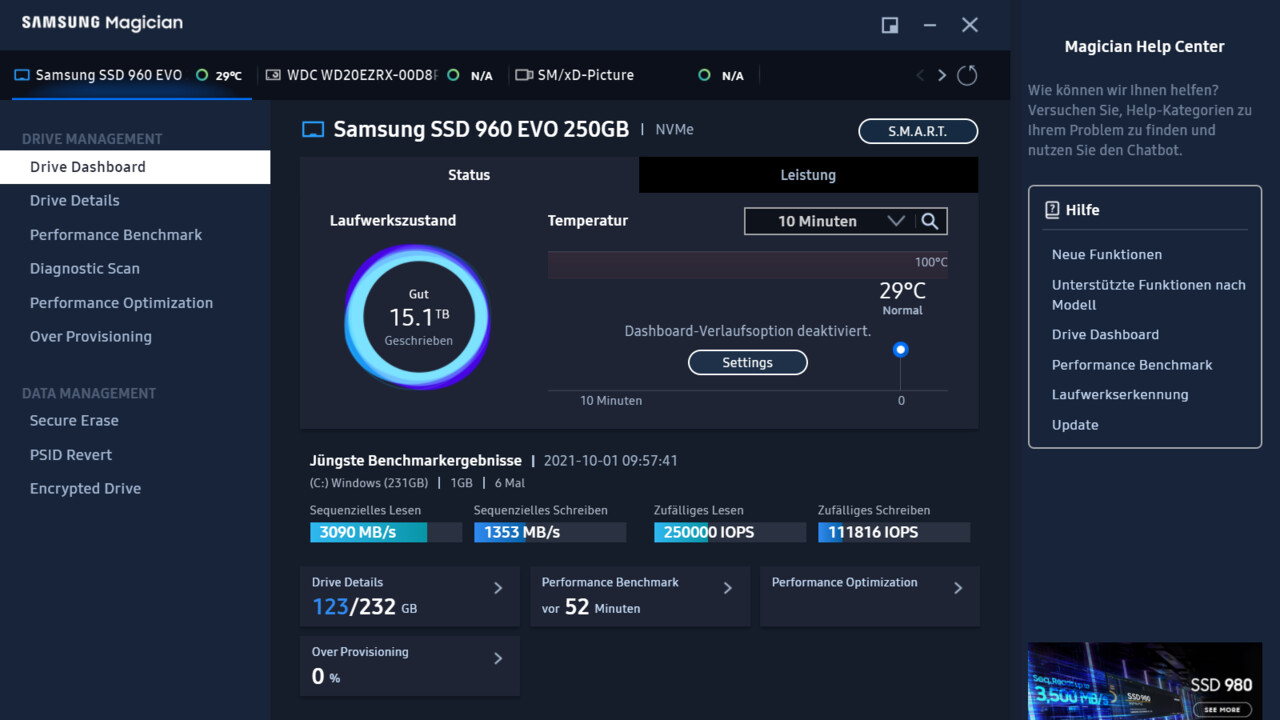Open the temperature search magnifier icon
The image size is (1280, 720).
click(x=930, y=221)
